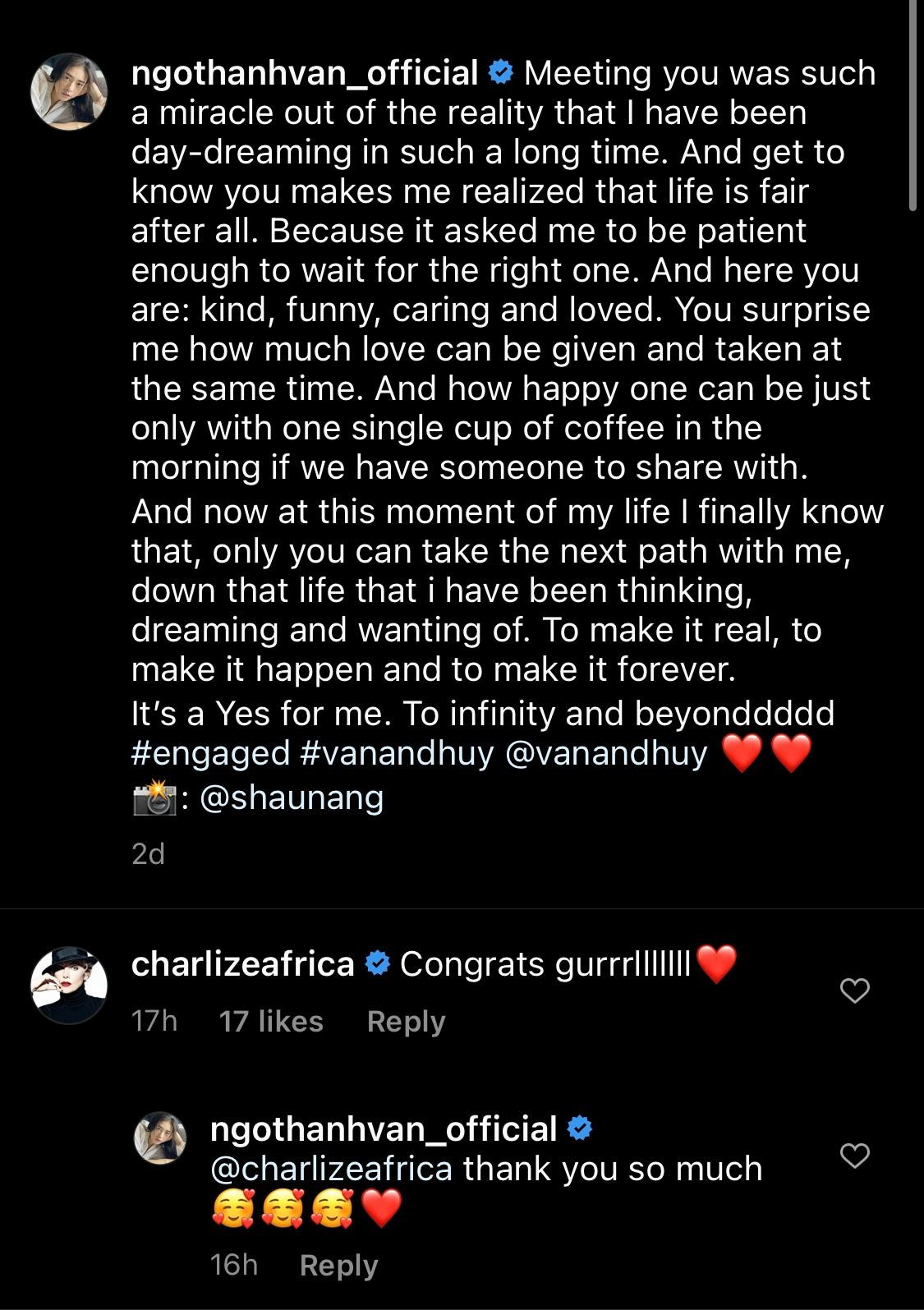The width and height of the screenshot is (924, 1310).
Task: Tap ngothanhvan_official avatar in the reply
Action: point(160,1138)
